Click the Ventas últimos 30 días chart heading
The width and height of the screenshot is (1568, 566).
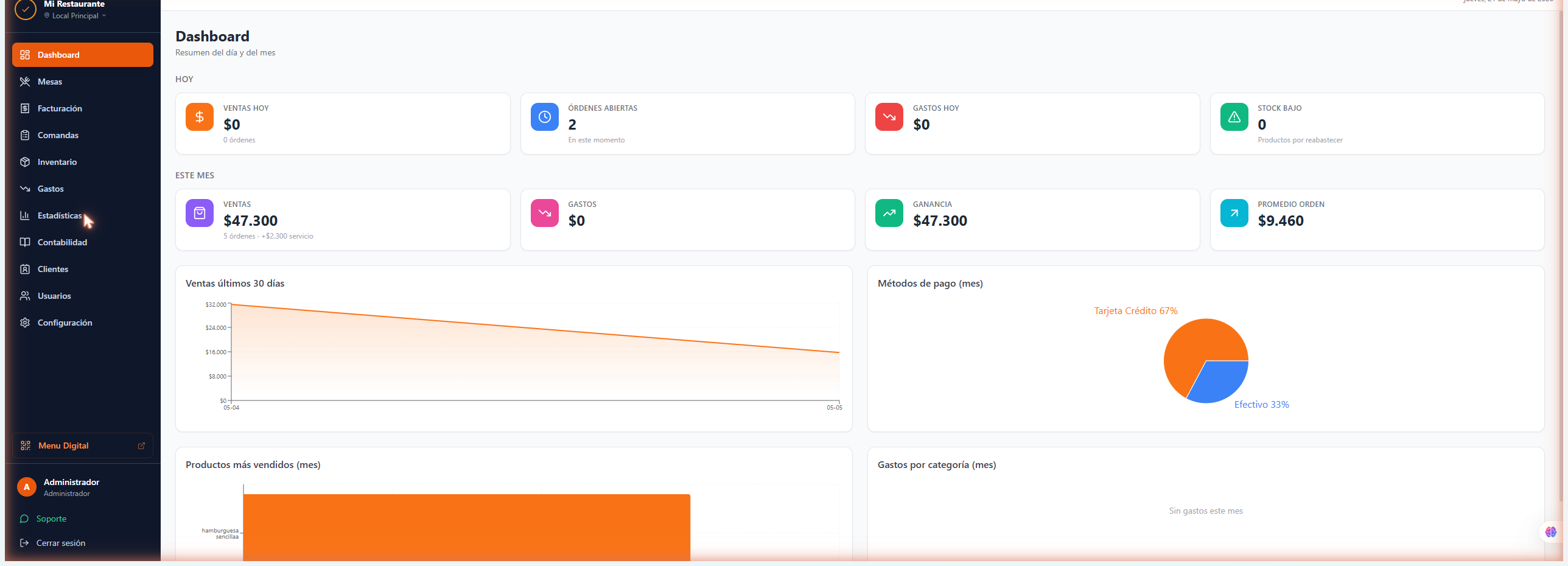pos(235,284)
